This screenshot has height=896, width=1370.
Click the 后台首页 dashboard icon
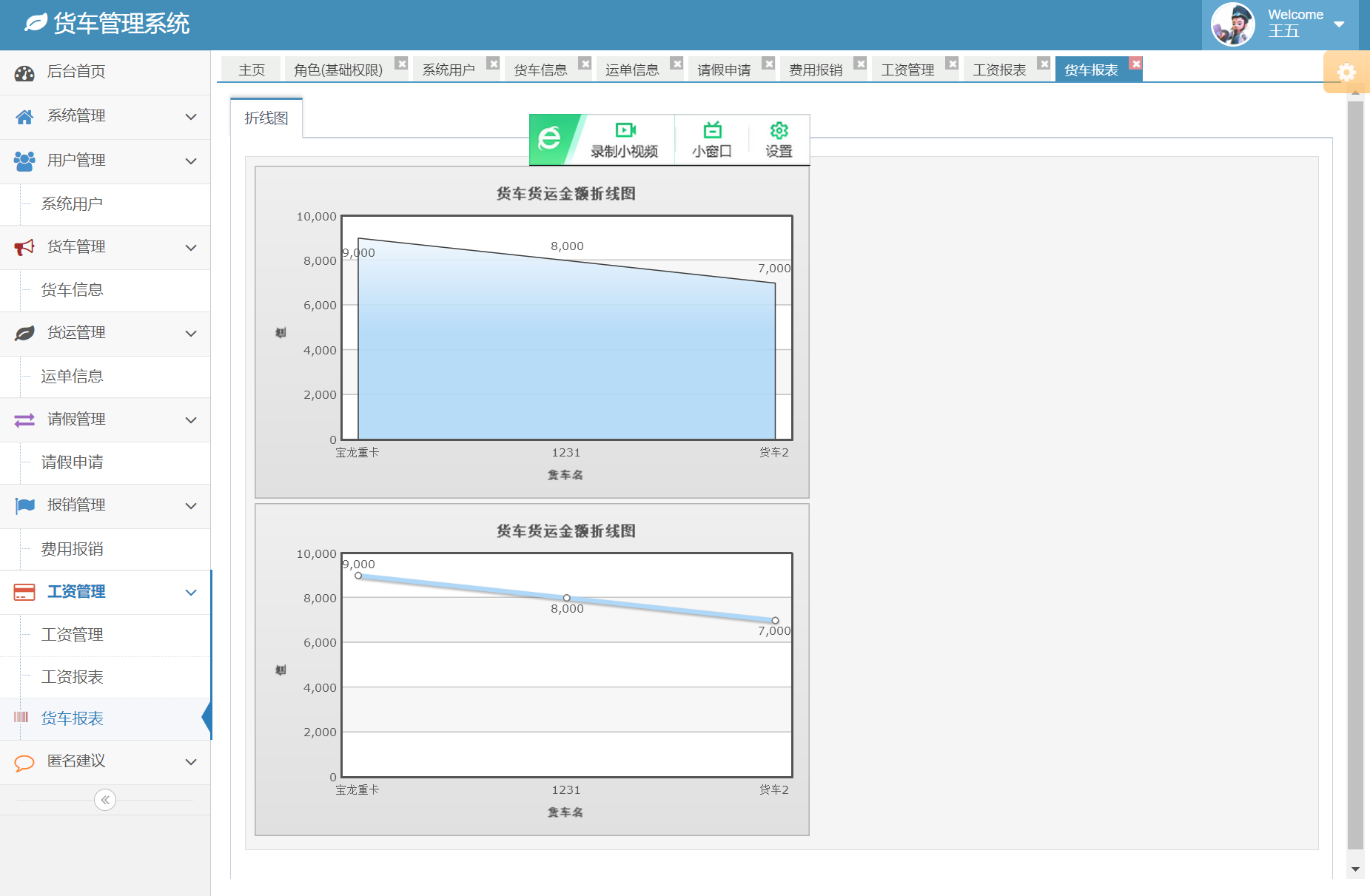point(24,73)
